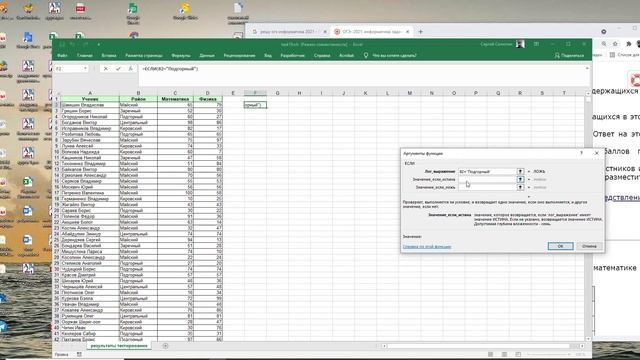The image size is (640, 360).
Task: Close the active browser tab
Action: [x=407, y=31]
